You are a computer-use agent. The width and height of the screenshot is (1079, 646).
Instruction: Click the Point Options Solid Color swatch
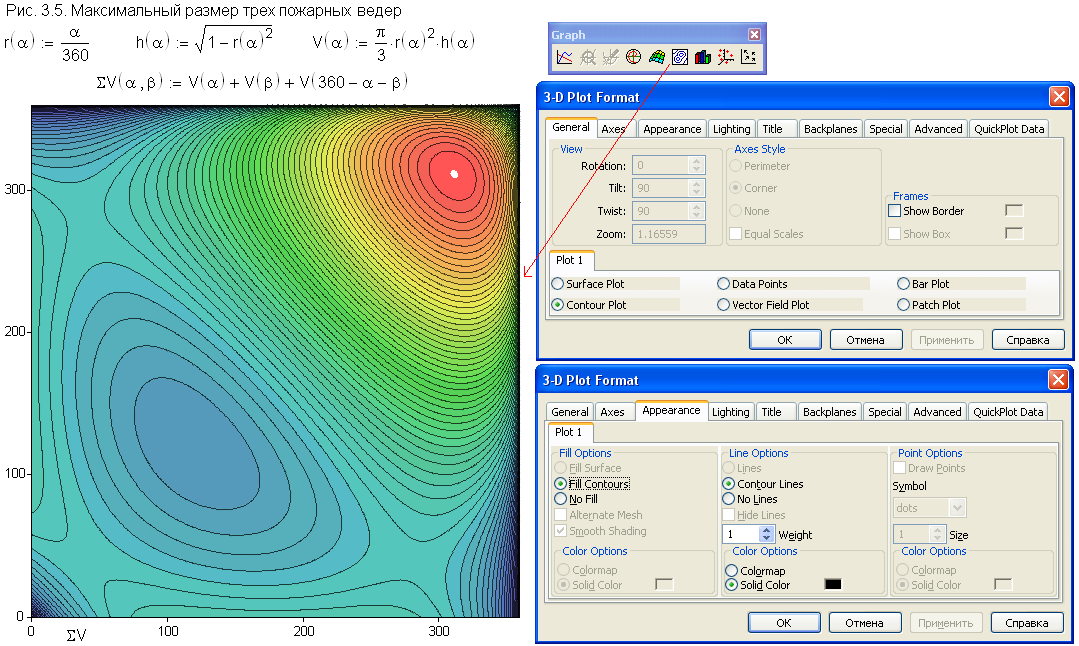[x=1003, y=584]
